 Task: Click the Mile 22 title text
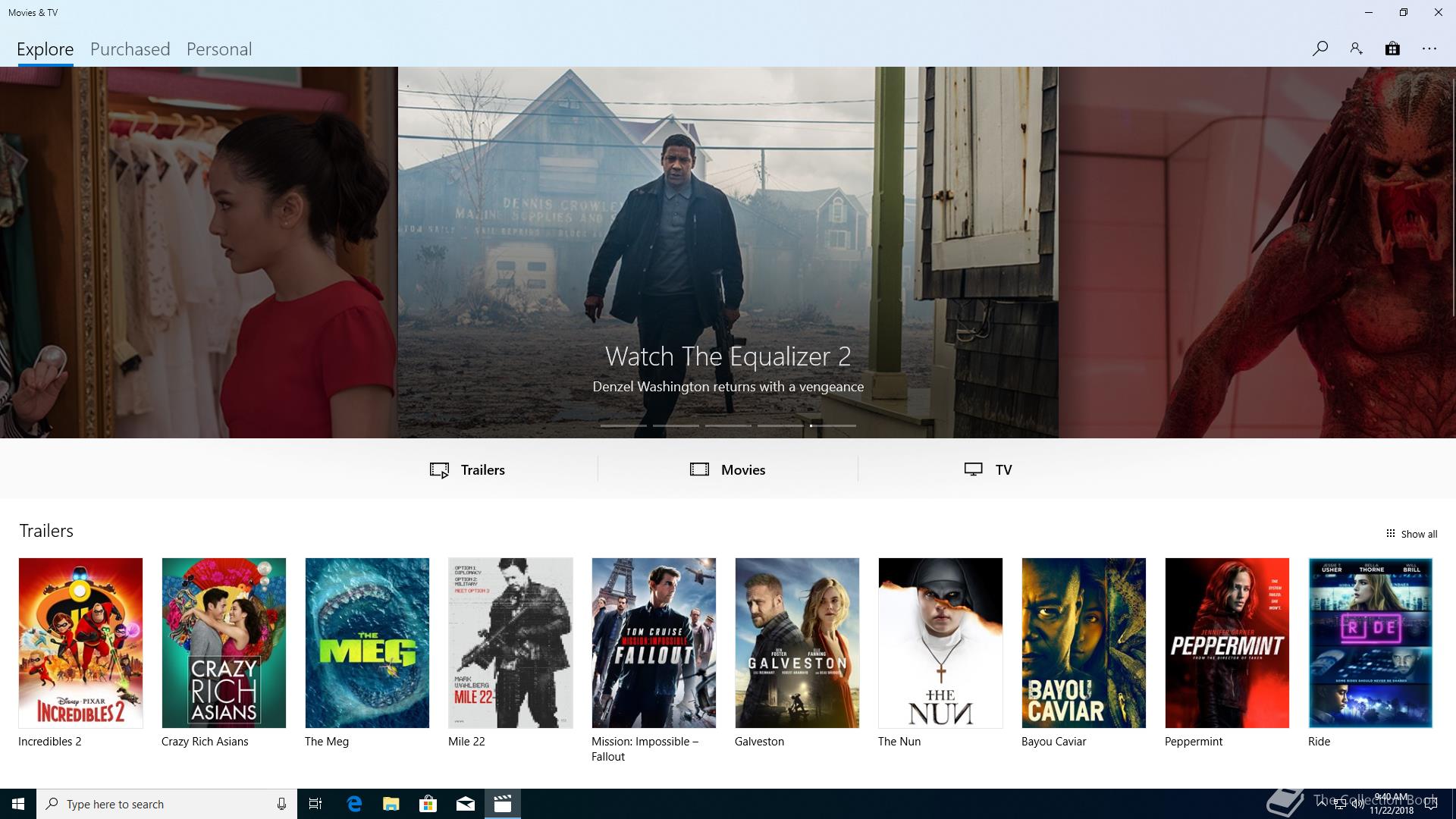click(x=466, y=742)
